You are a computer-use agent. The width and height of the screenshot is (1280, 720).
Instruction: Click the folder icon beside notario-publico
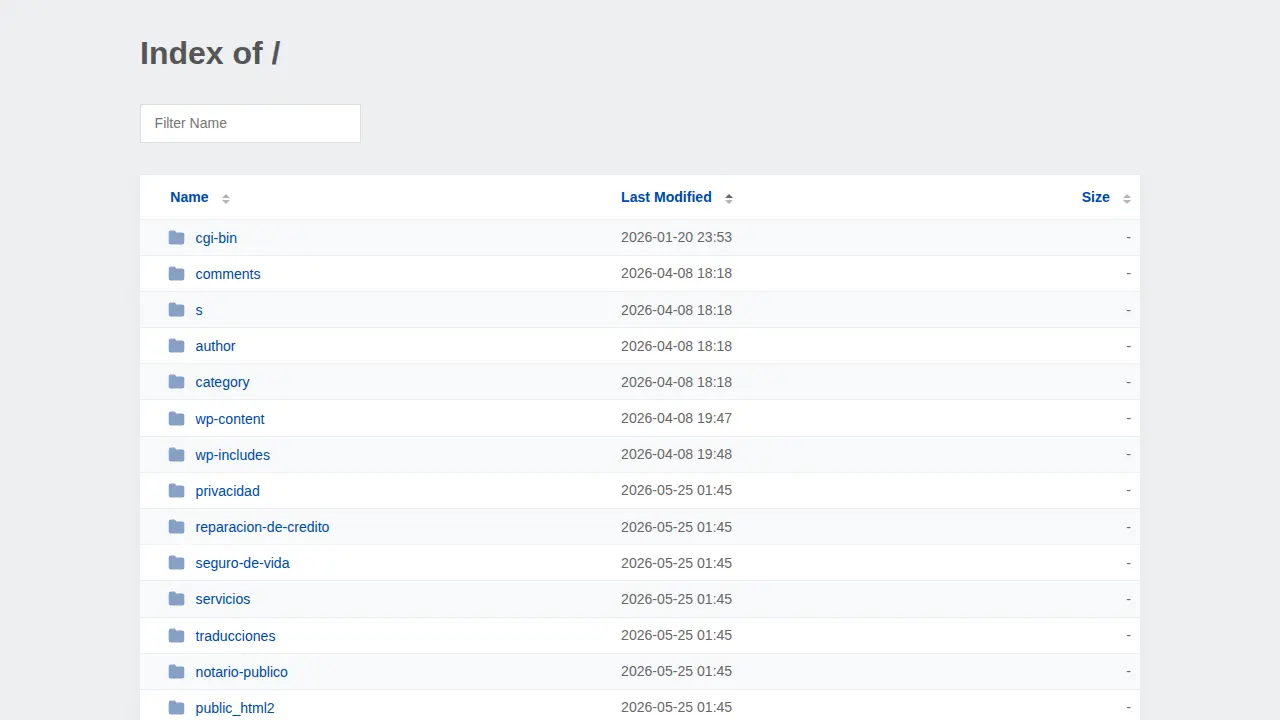tap(177, 671)
